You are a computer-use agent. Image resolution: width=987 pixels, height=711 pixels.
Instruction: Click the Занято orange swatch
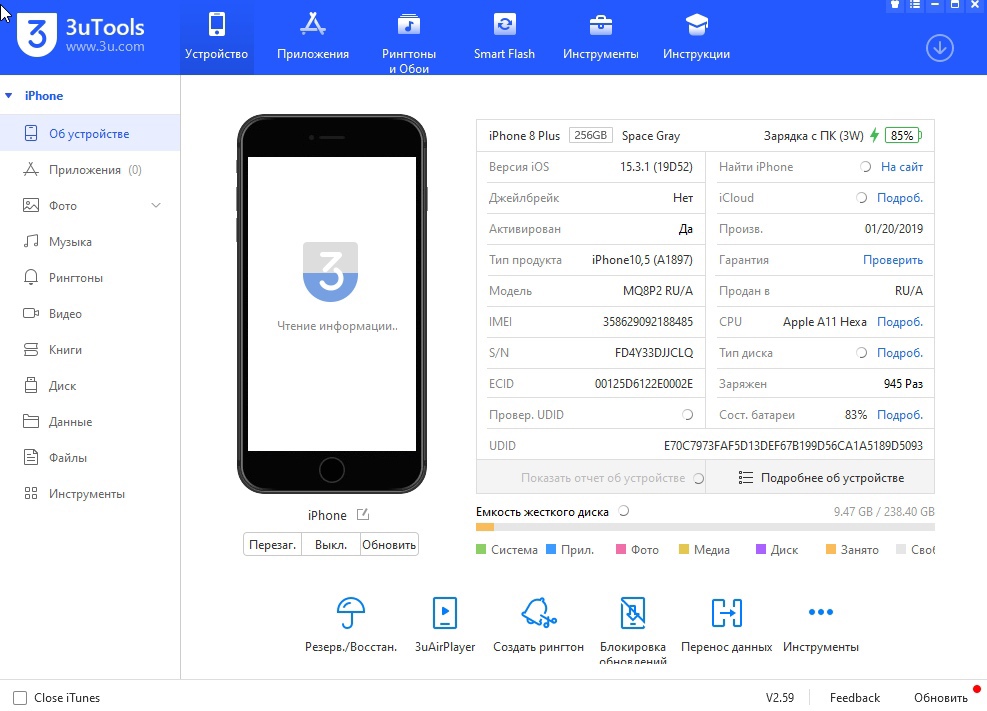click(x=831, y=549)
